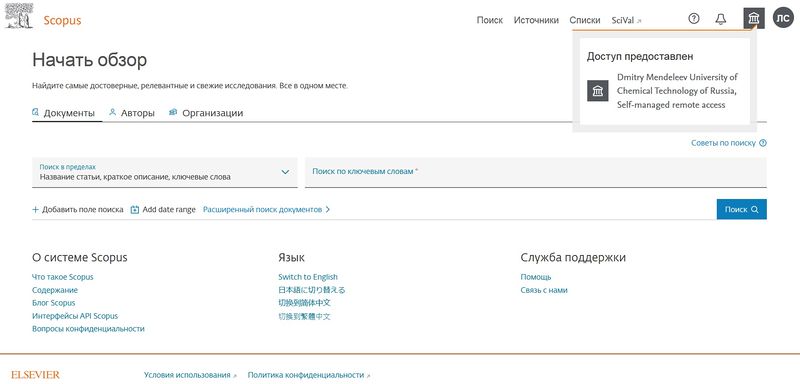Click the institution icon in access popup
The image size is (800, 384).
click(597, 91)
